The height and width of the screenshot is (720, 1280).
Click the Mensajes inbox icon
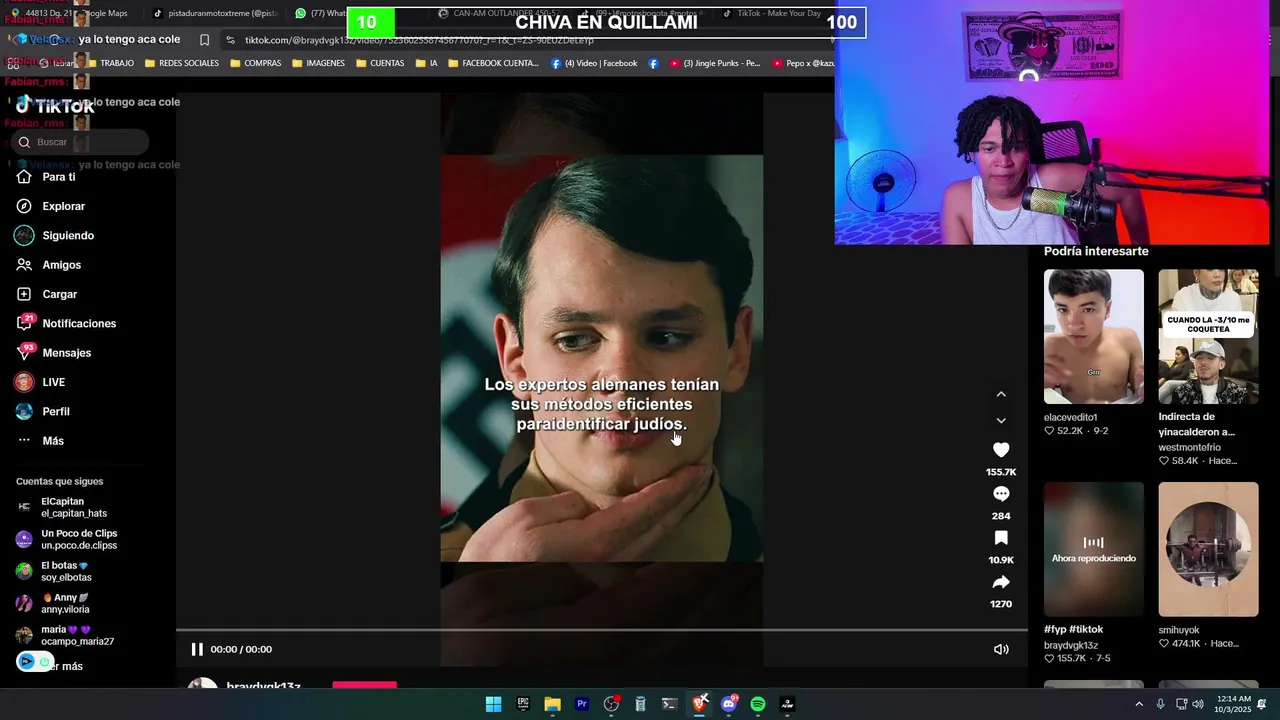pyautogui.click(x=24, y=352)
